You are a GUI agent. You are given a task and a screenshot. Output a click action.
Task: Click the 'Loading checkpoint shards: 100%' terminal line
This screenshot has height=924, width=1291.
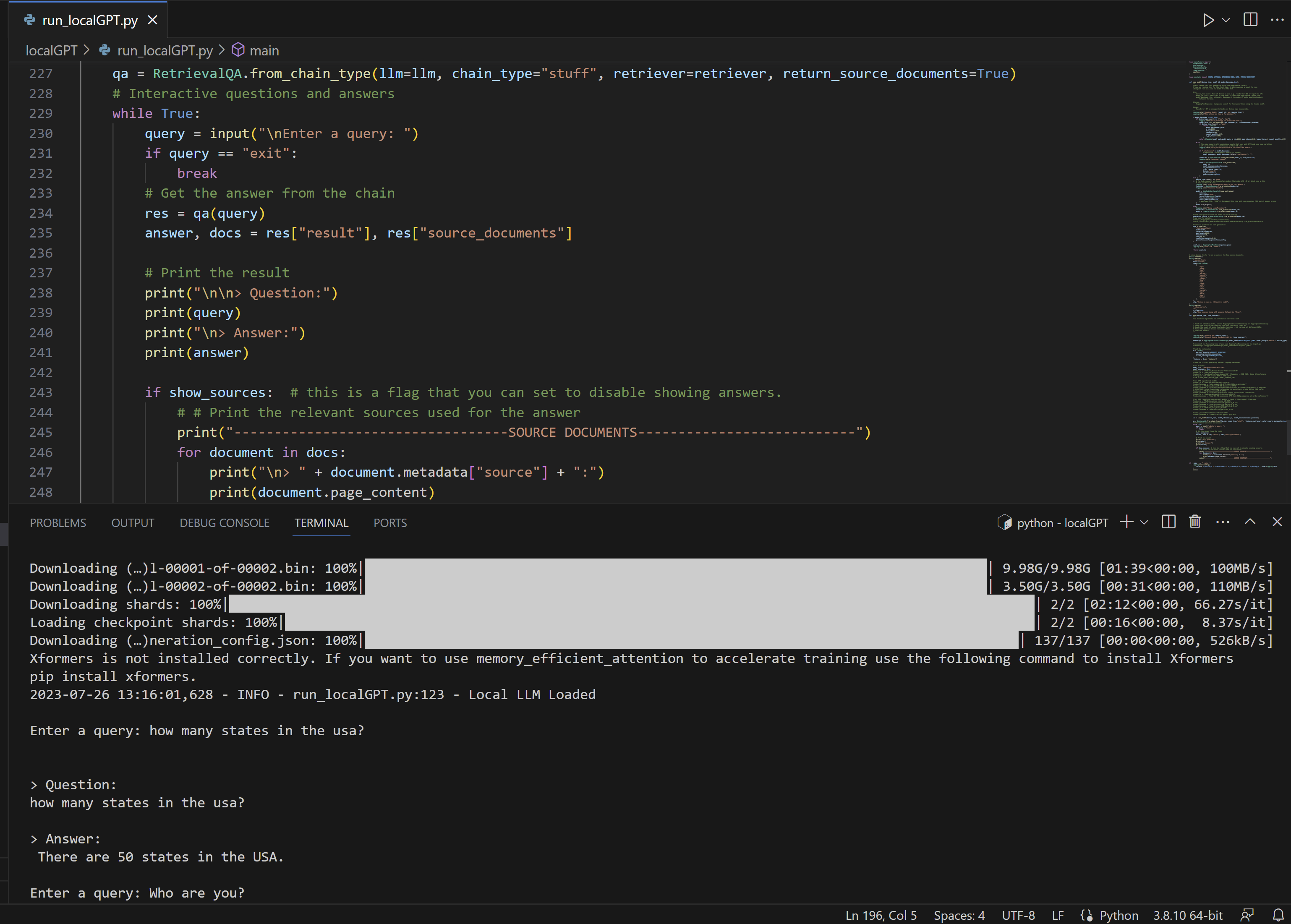651,622
